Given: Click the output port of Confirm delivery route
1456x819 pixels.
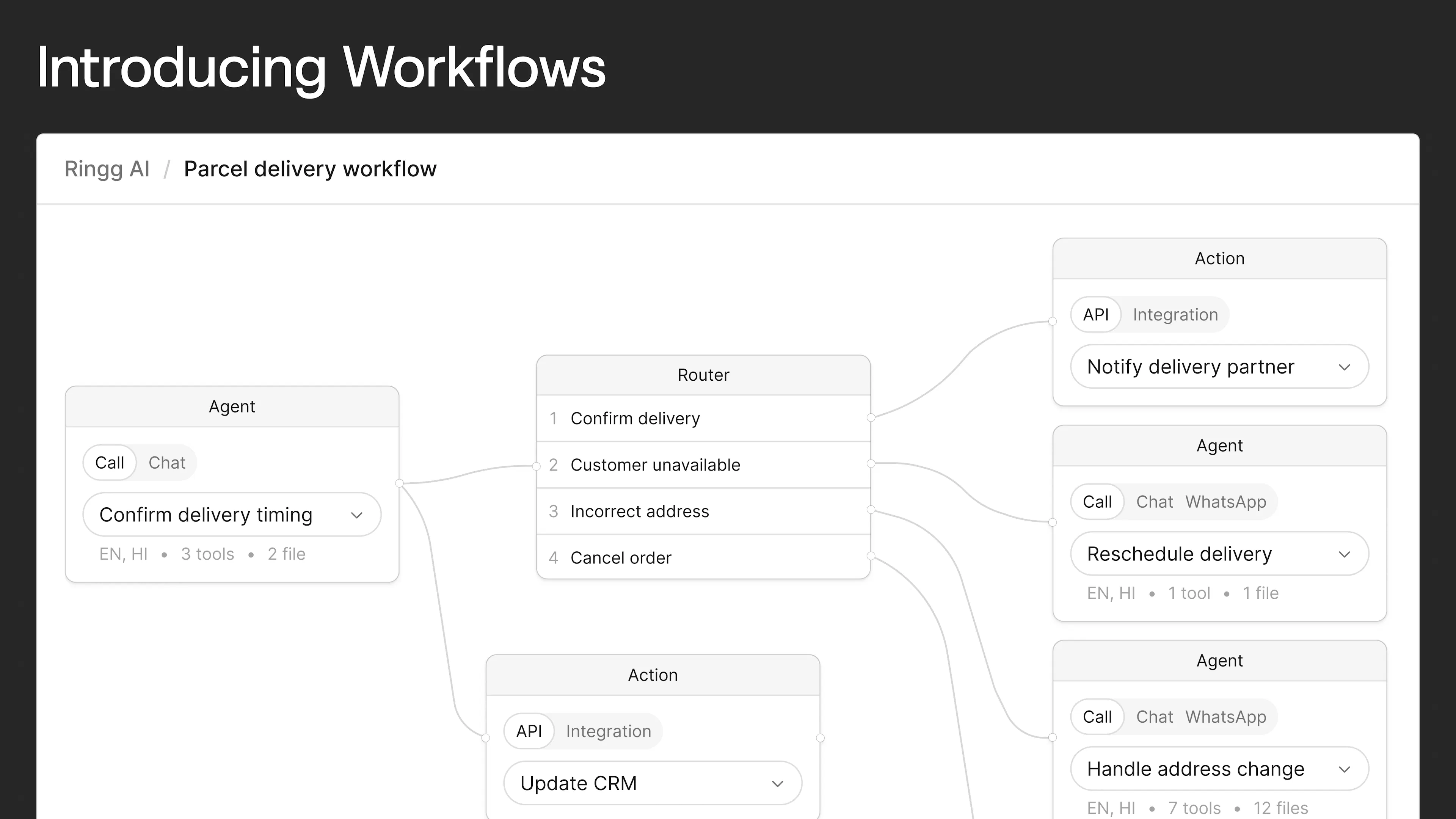Looking at the screenshot, I should coord(871,418).
